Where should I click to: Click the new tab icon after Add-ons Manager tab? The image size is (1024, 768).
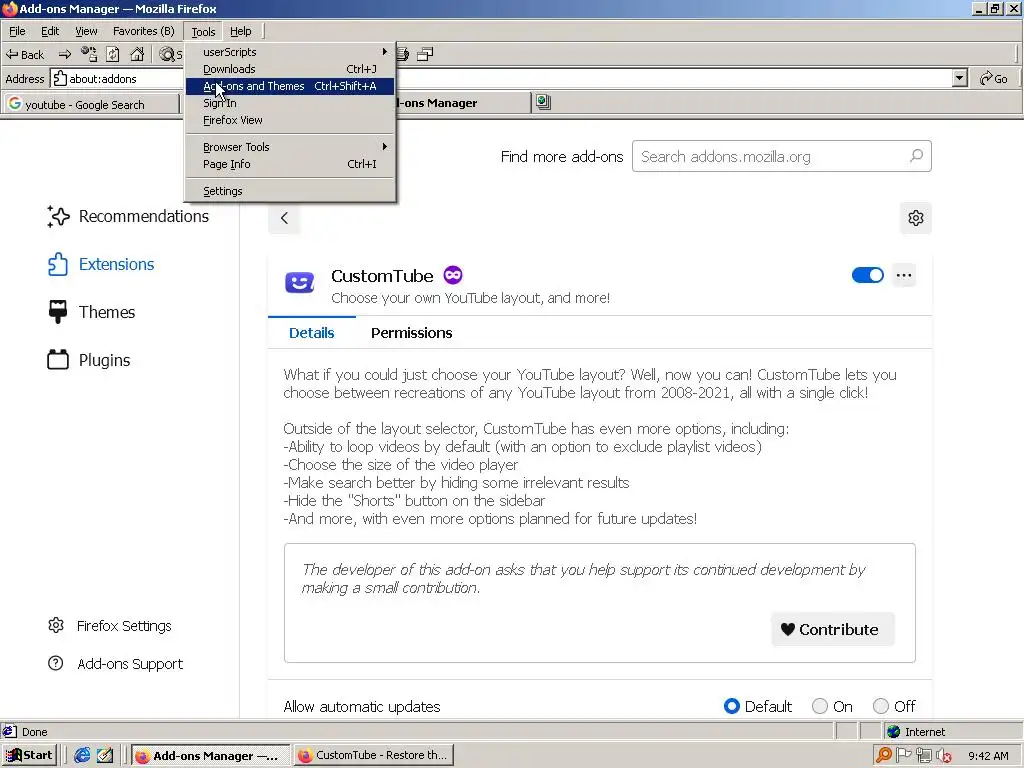(543, 102)
